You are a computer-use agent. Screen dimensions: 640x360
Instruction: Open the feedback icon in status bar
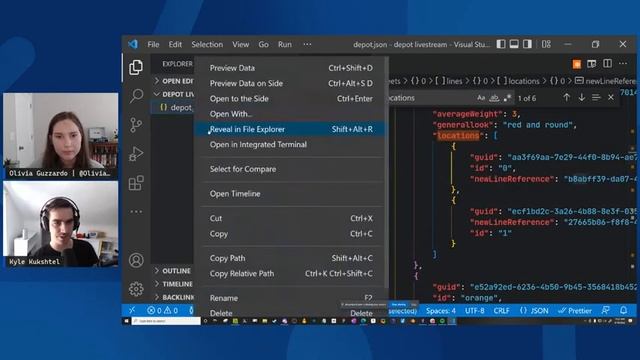pos(606,310)
